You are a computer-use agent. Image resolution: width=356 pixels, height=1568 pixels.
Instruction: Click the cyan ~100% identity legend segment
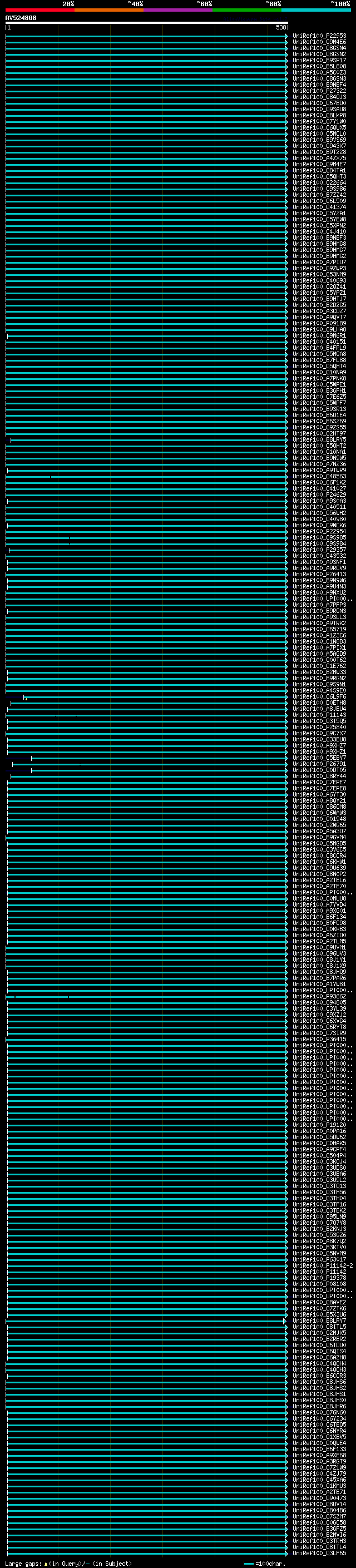(x=316, y=10)
